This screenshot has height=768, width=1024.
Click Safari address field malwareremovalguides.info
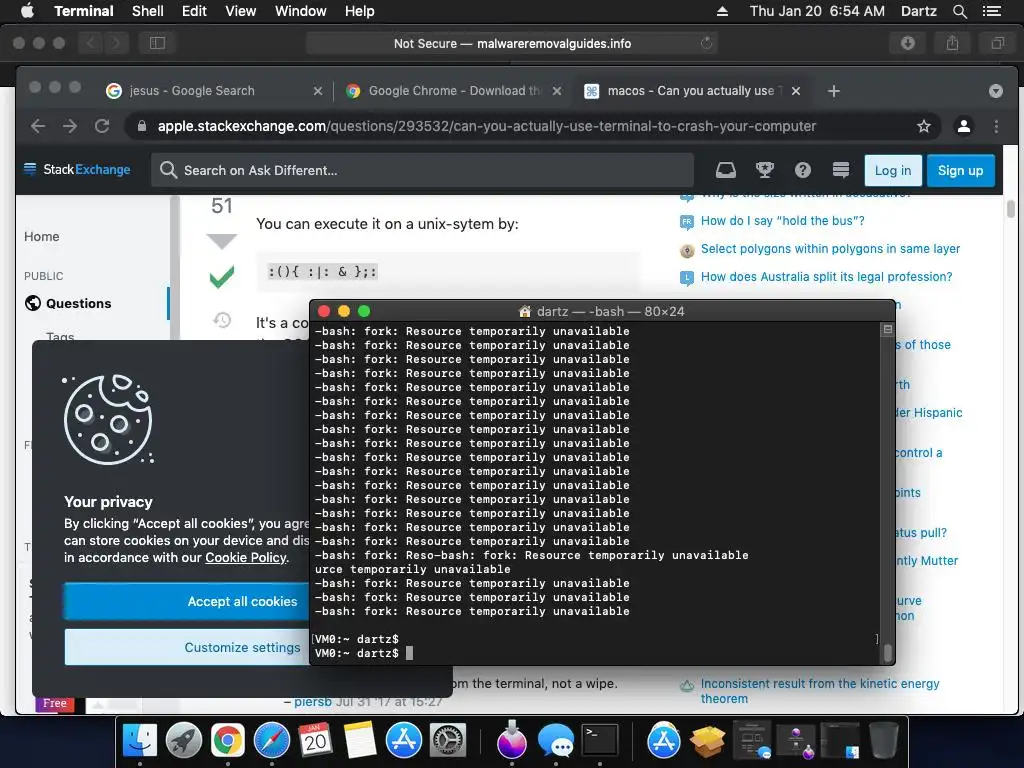pos(512,43)
